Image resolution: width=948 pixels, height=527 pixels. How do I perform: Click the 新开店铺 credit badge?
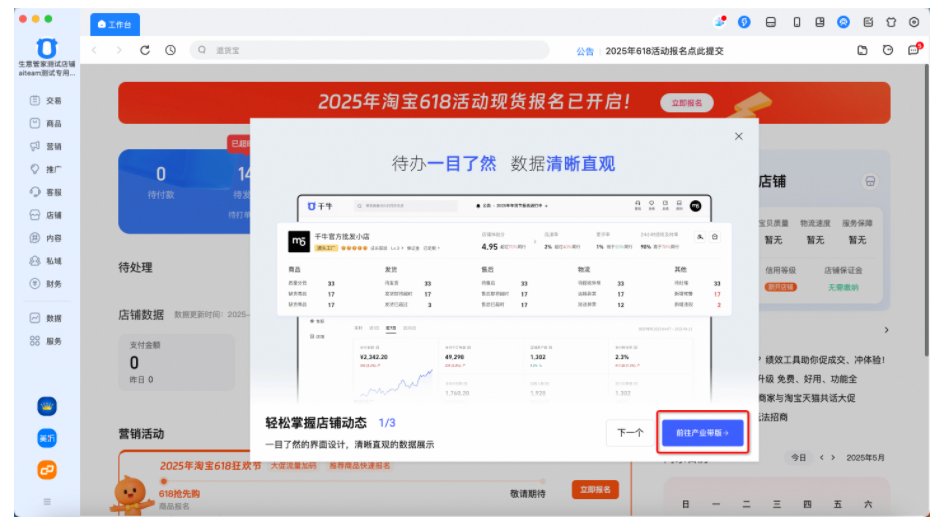coord(781,287)
